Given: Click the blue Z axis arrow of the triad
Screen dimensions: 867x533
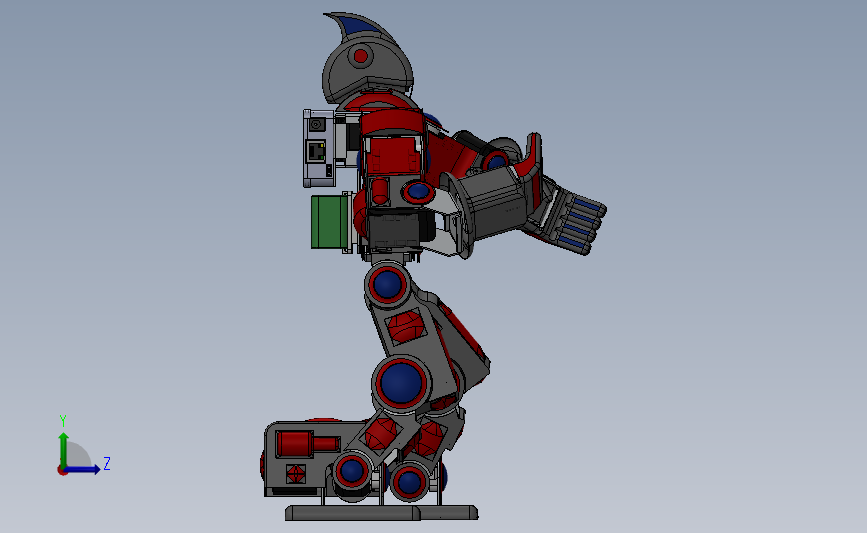Looking at the screenshot, I should (x=83, y=469).
